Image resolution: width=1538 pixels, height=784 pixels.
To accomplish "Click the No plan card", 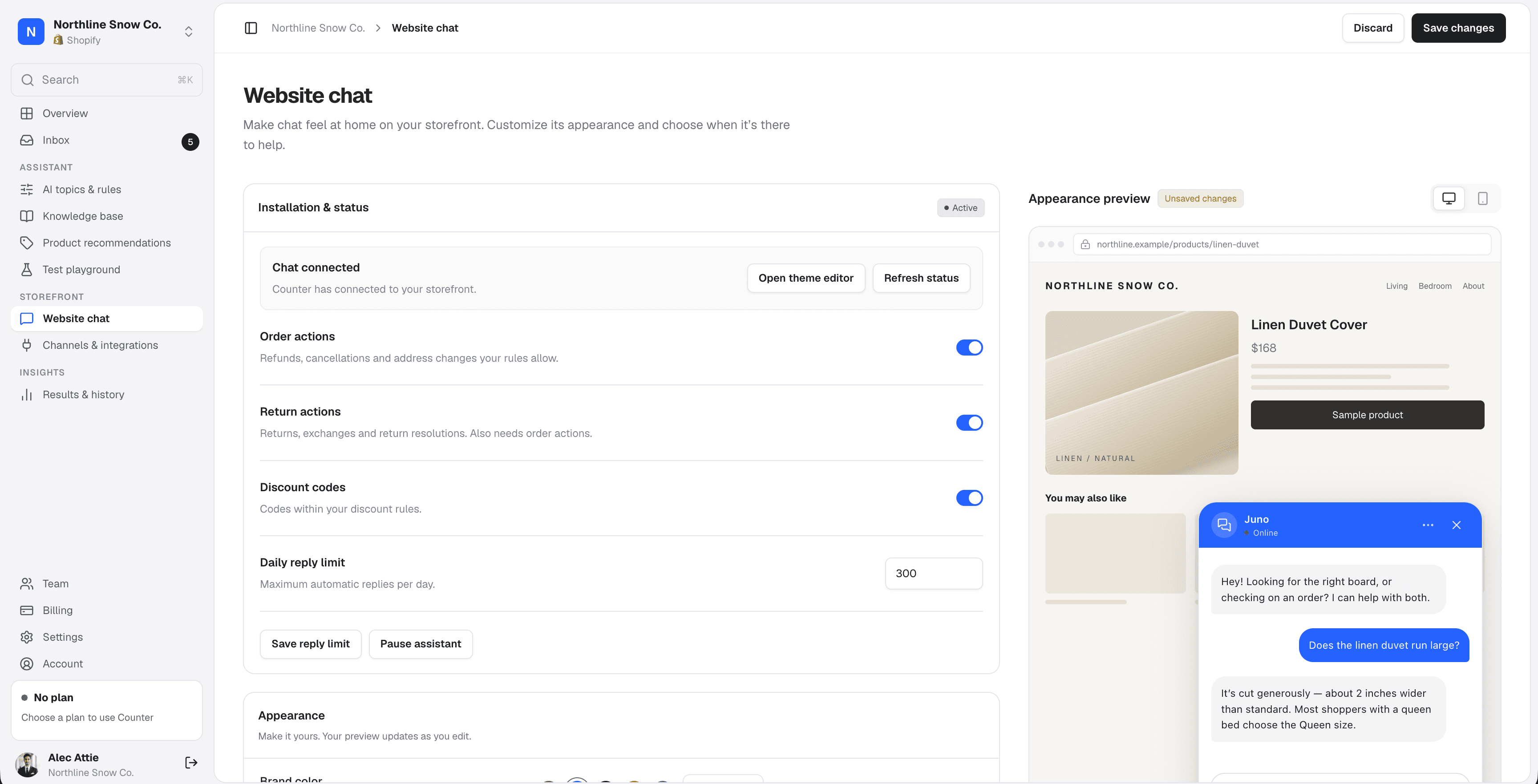I will click(107, 710).
